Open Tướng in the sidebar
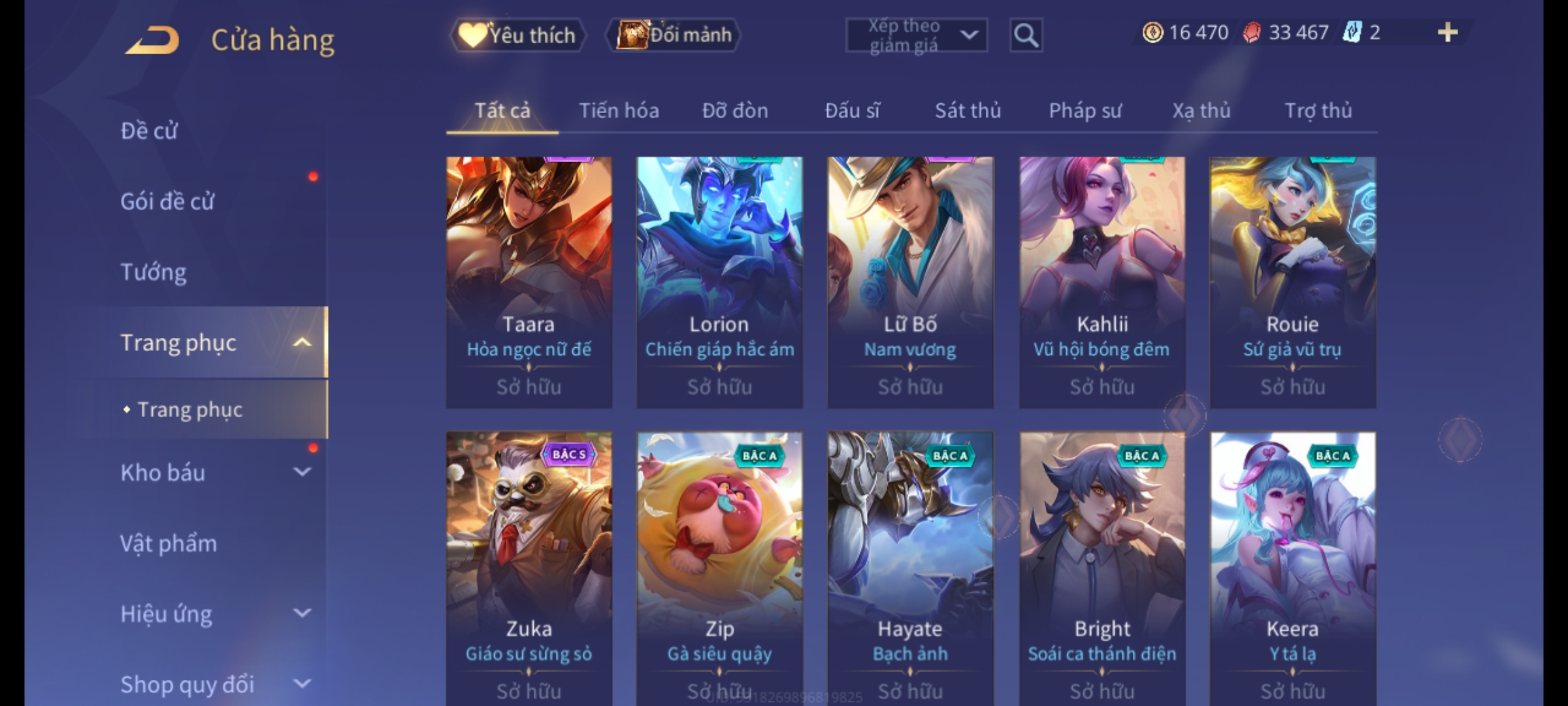This screenshot has height=706, width=1568. click(154, 272)
